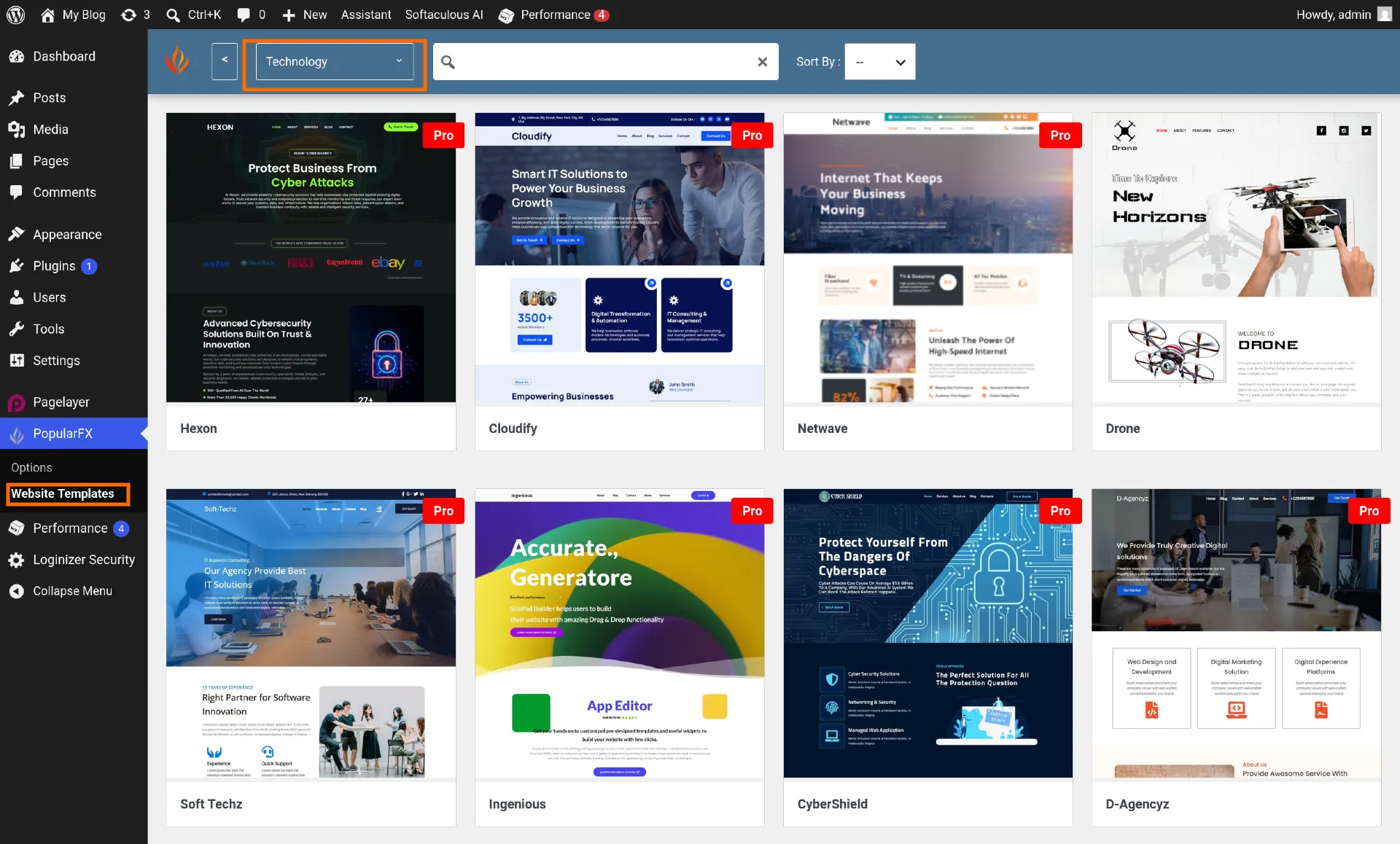Click the Pro badge on Hexon

443,135
